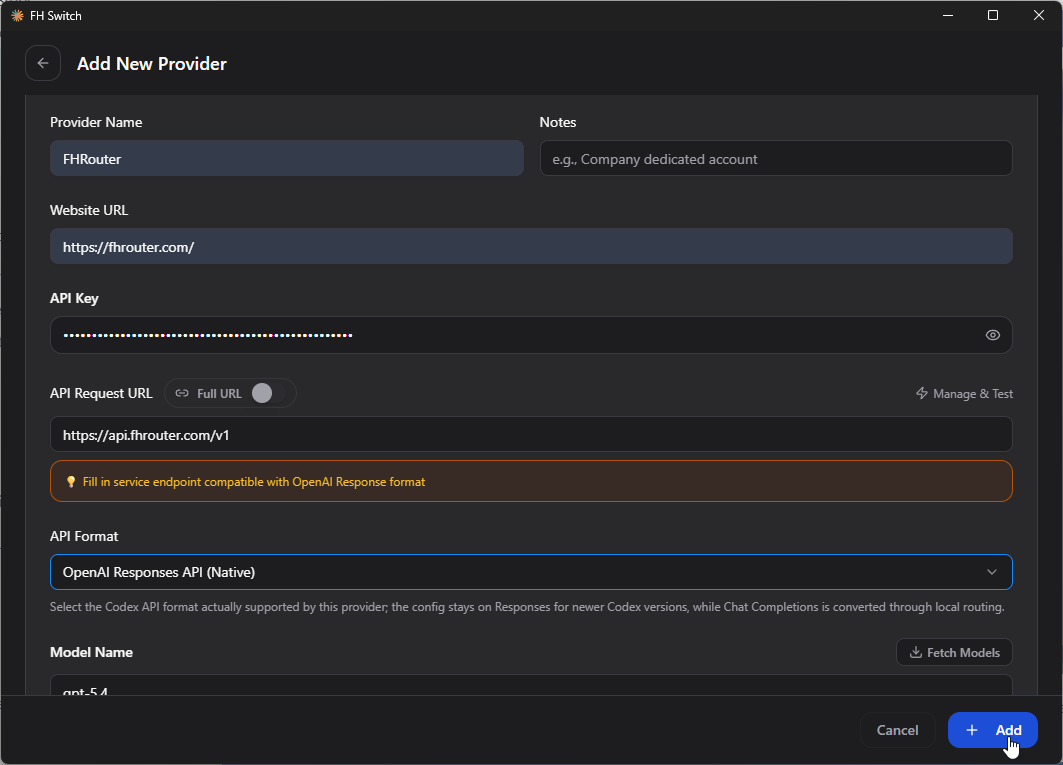Minimize the FH Switch window

[948, 15]
